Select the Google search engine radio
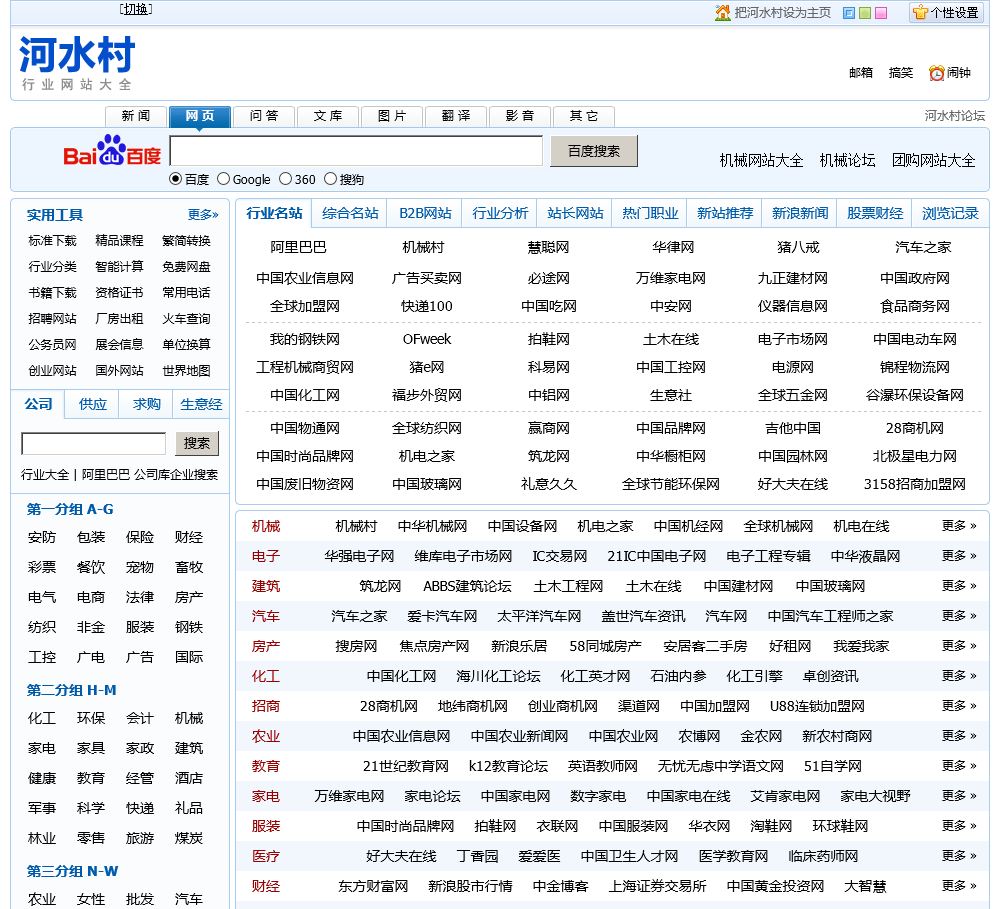The height and width of the screenshot is (909, 1000). coord(224,179)
